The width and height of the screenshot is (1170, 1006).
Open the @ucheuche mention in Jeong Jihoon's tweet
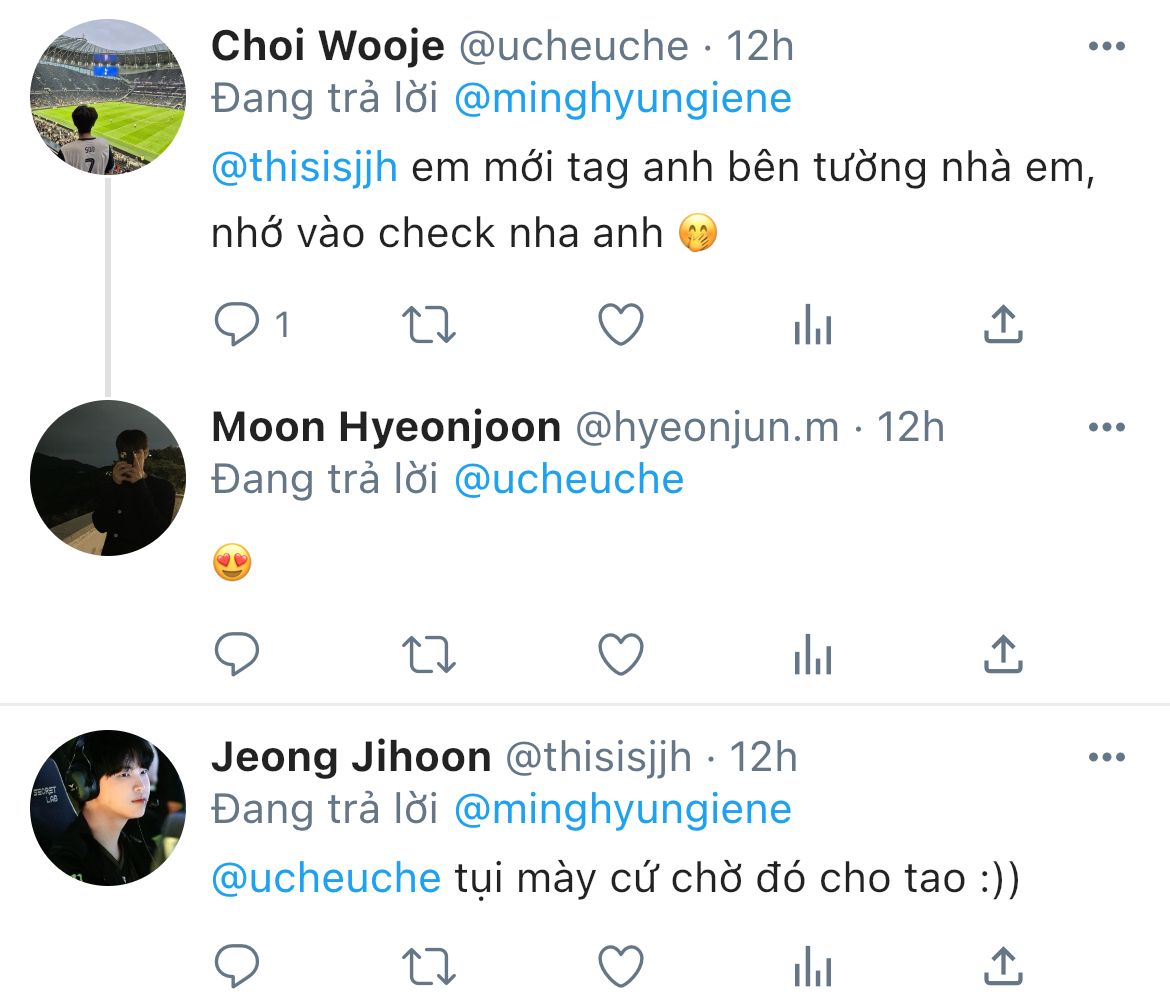coord(326,878)
